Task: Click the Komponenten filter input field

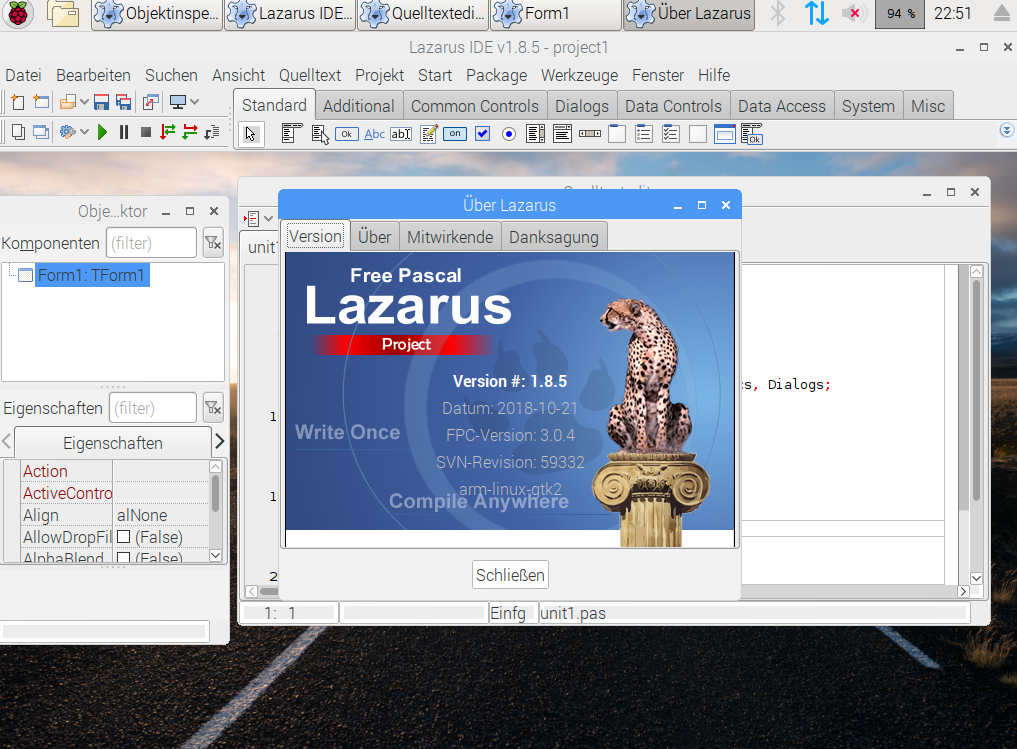Action: pyautogui.click(x=152, y=243)
